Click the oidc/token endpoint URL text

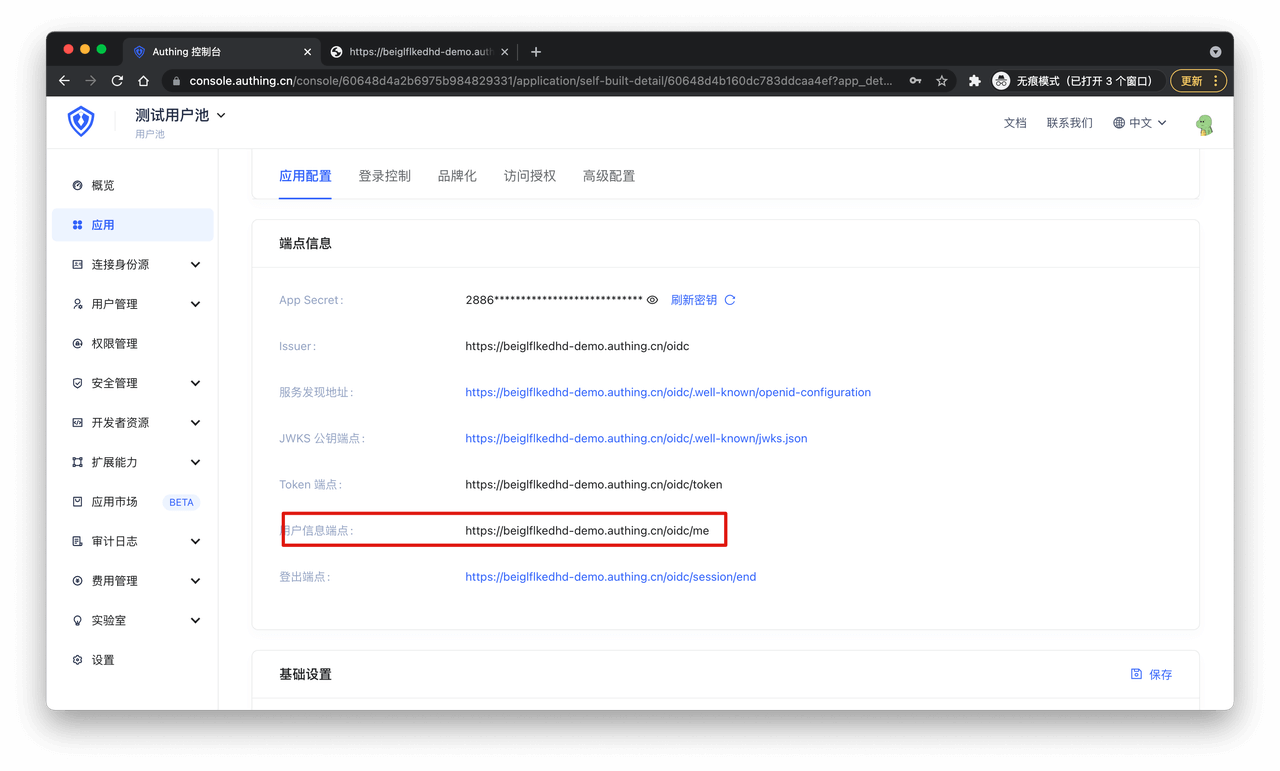594,484
